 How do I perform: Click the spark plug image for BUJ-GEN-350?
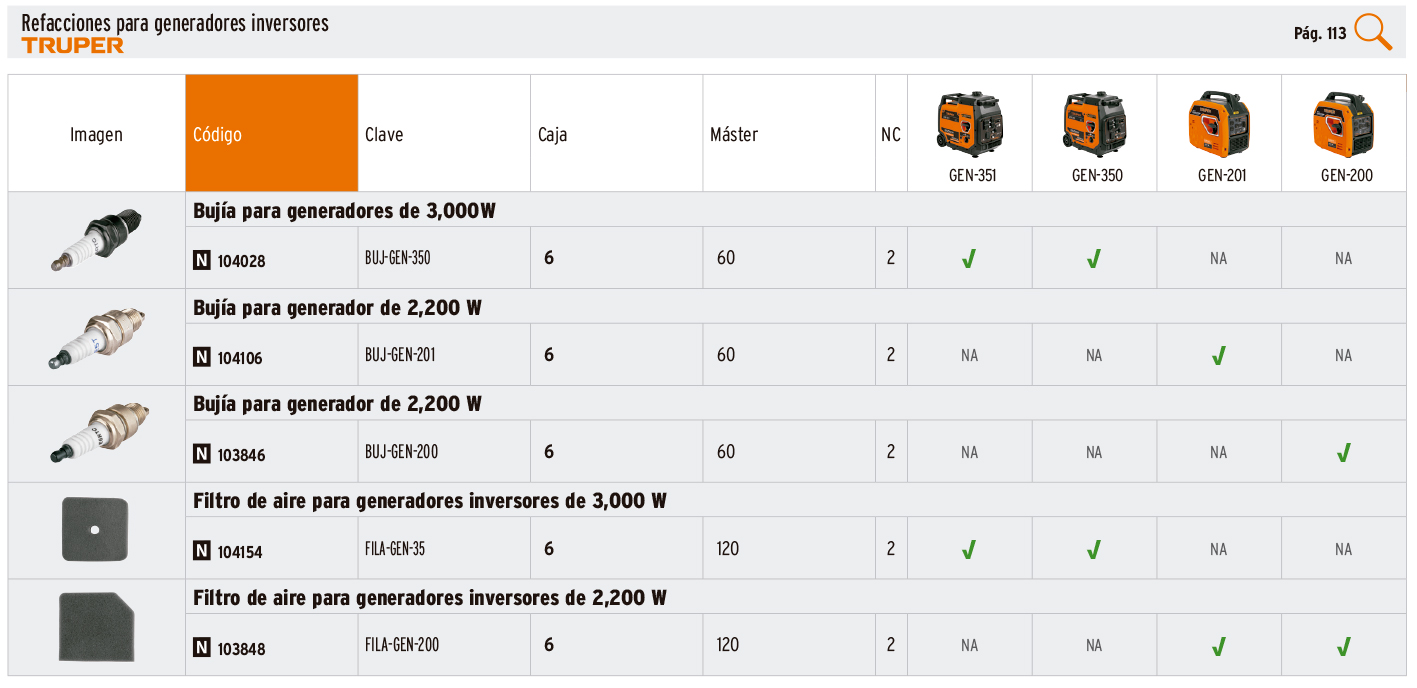point(97,241)
